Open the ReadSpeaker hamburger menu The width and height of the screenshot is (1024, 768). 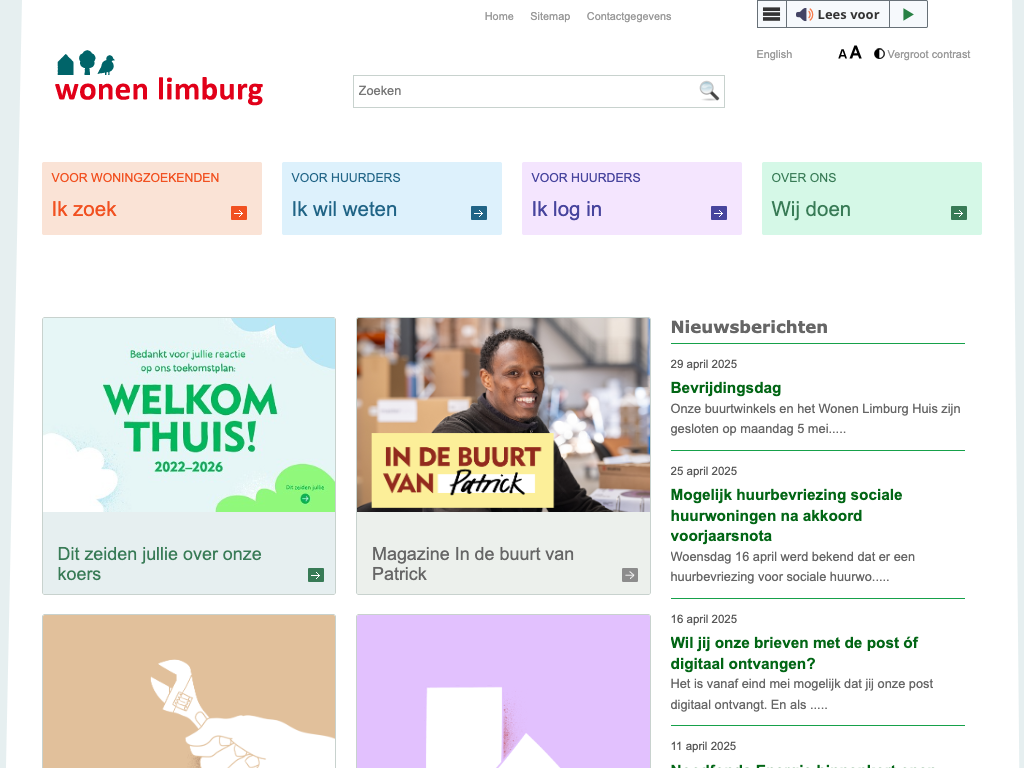tap(772, 14)
